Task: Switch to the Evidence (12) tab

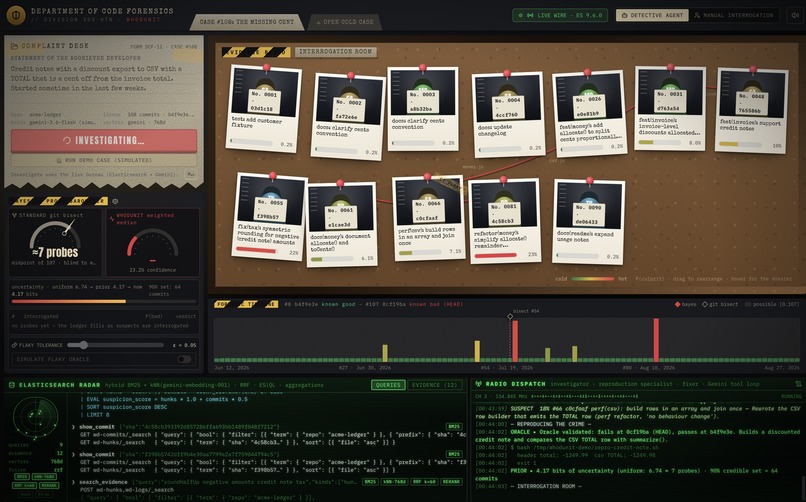Action: (434, 385)
